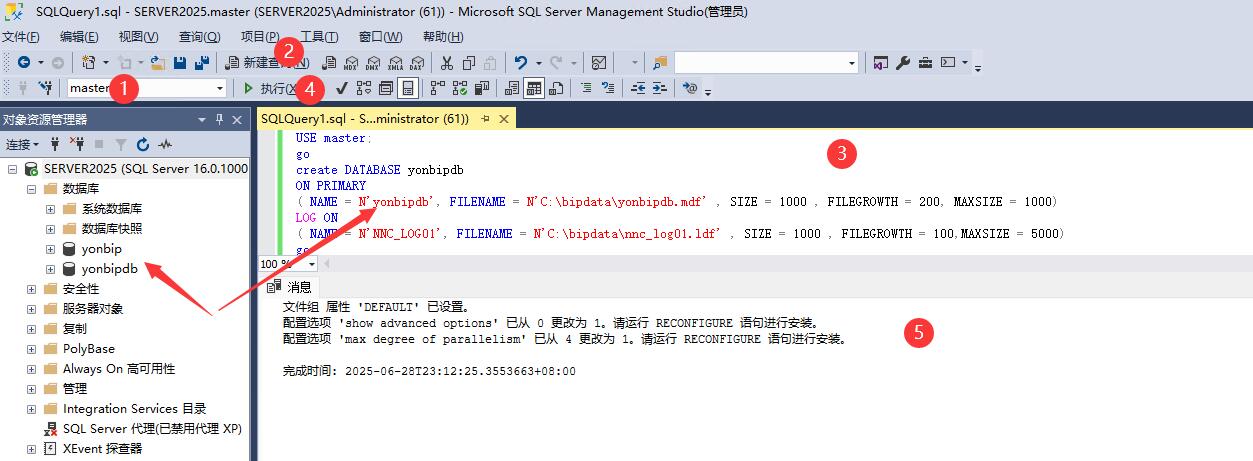1253x461 pixels.
Task: Pin the SQLQuery1.sql tab
Action: point(485,118)
